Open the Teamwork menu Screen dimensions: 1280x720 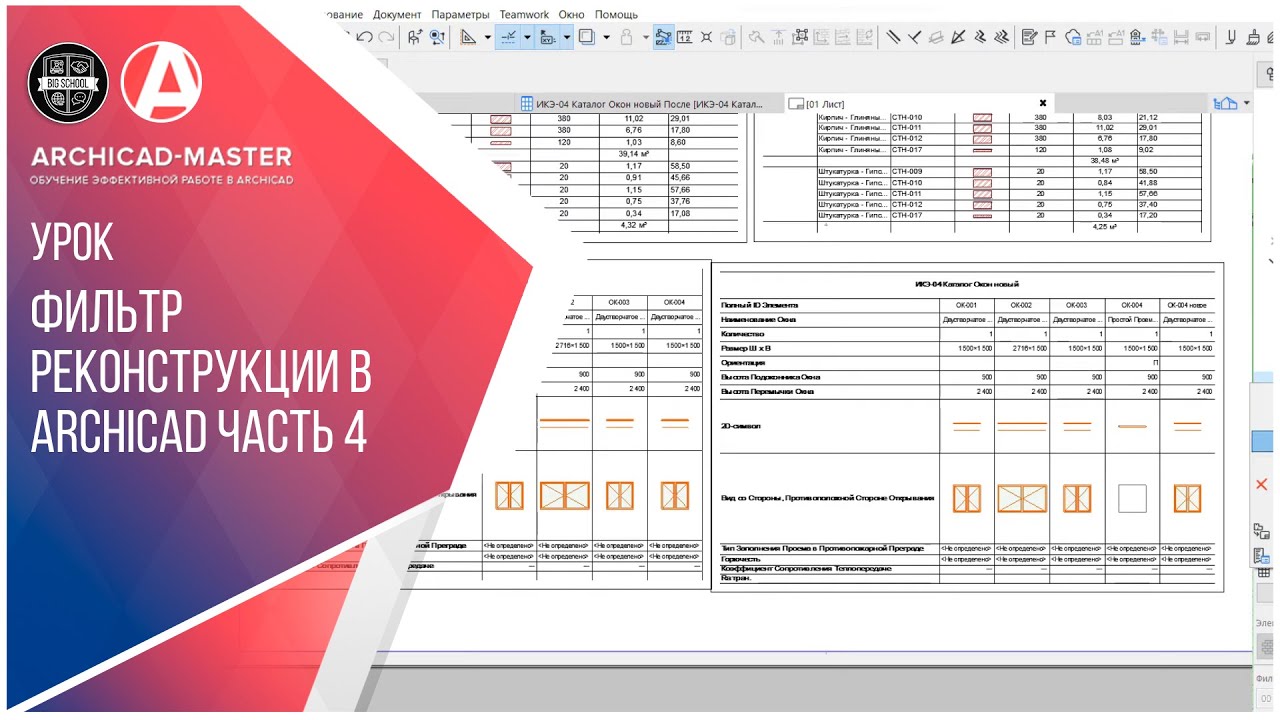pos(524,15)
